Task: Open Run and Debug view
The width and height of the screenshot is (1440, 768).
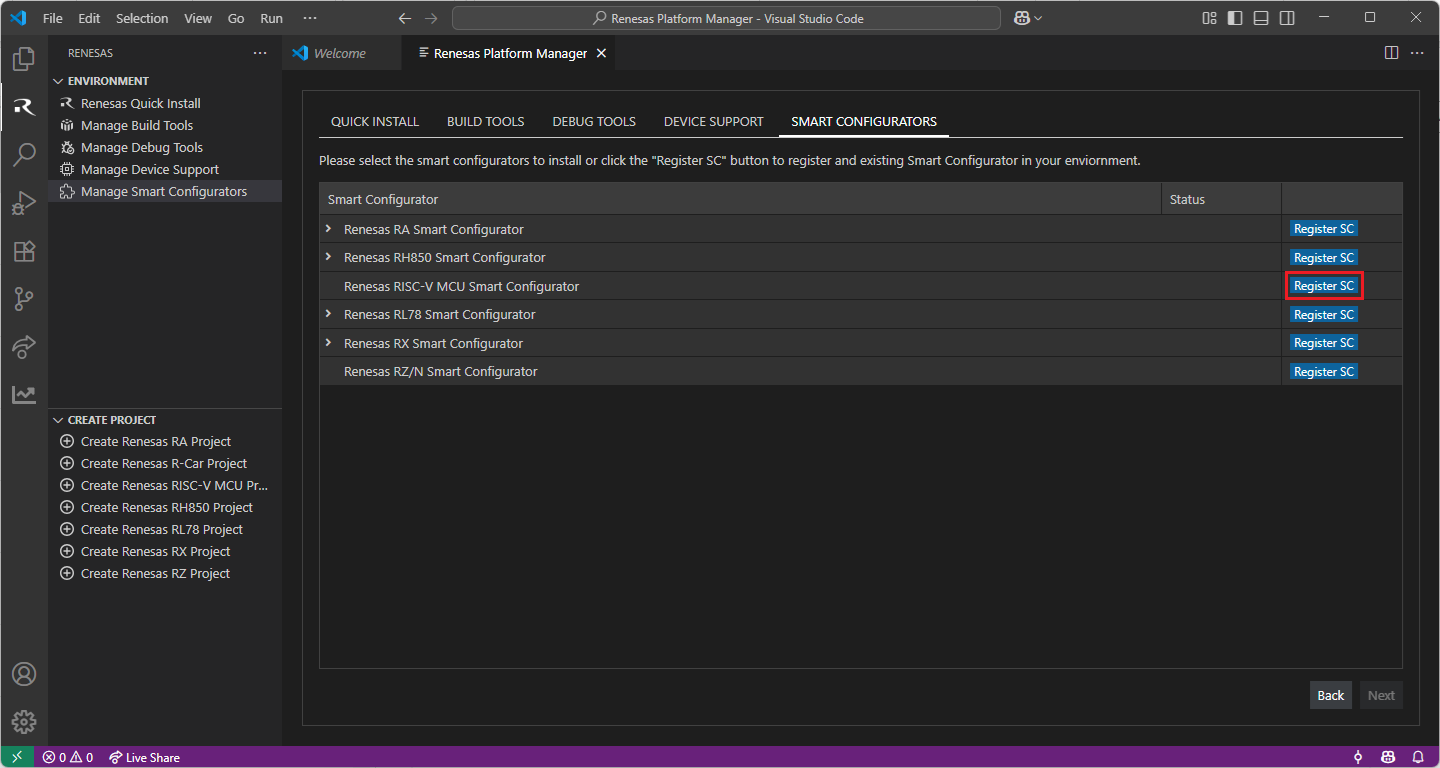Action: click(24, 203)
